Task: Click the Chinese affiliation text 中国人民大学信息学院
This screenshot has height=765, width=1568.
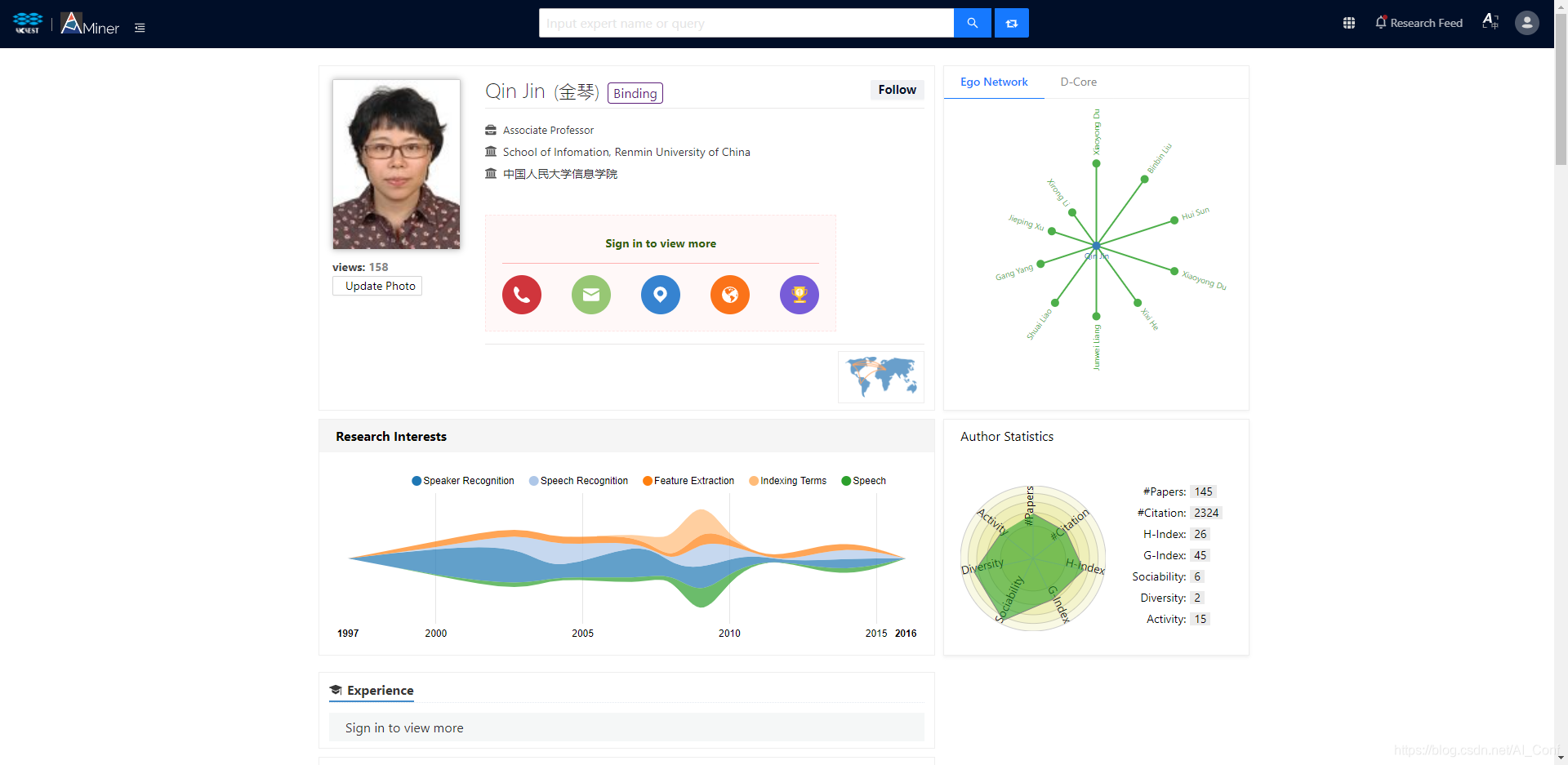Action: pos(560,174)
